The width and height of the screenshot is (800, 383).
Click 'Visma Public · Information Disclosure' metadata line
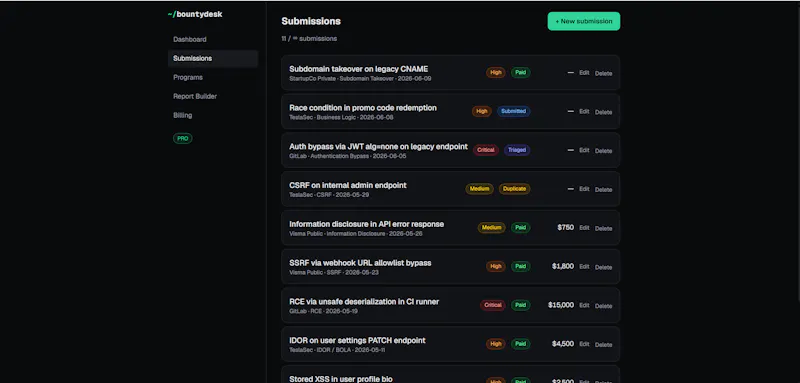(x=356, y=234)
